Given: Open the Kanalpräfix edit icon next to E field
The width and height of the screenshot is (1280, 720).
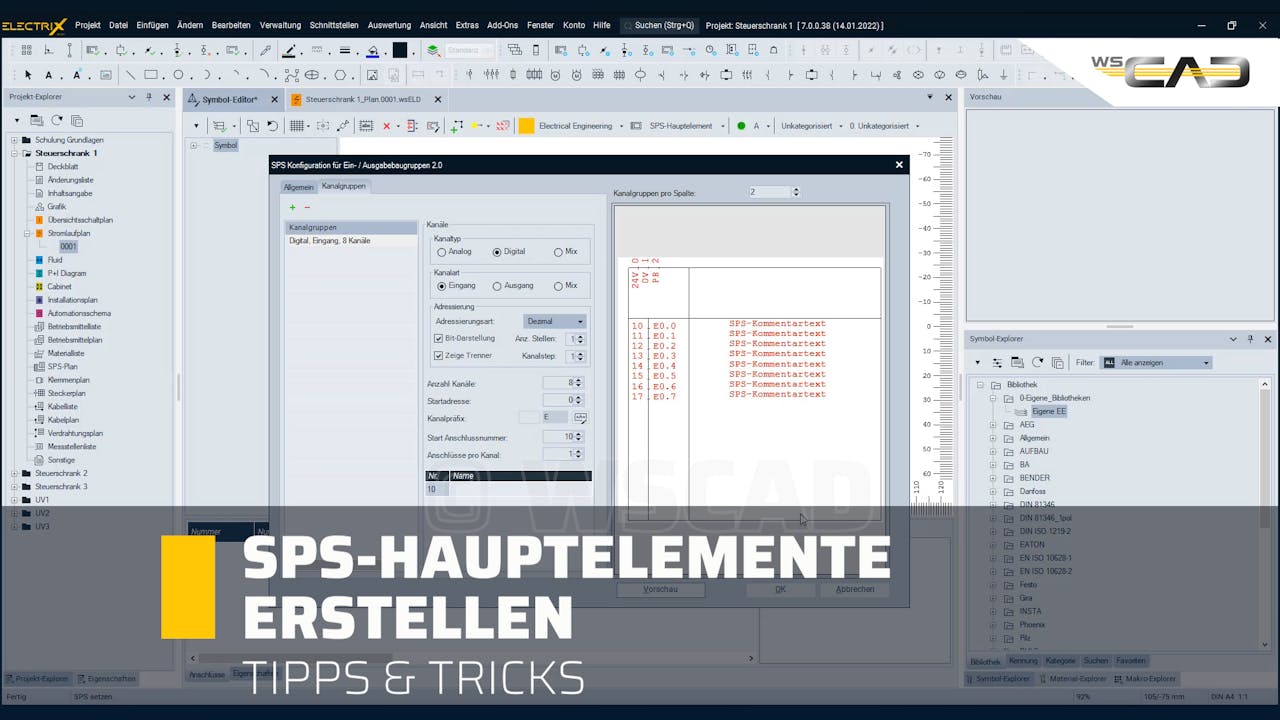Looking at the screenshot, I should click(580, 417).
